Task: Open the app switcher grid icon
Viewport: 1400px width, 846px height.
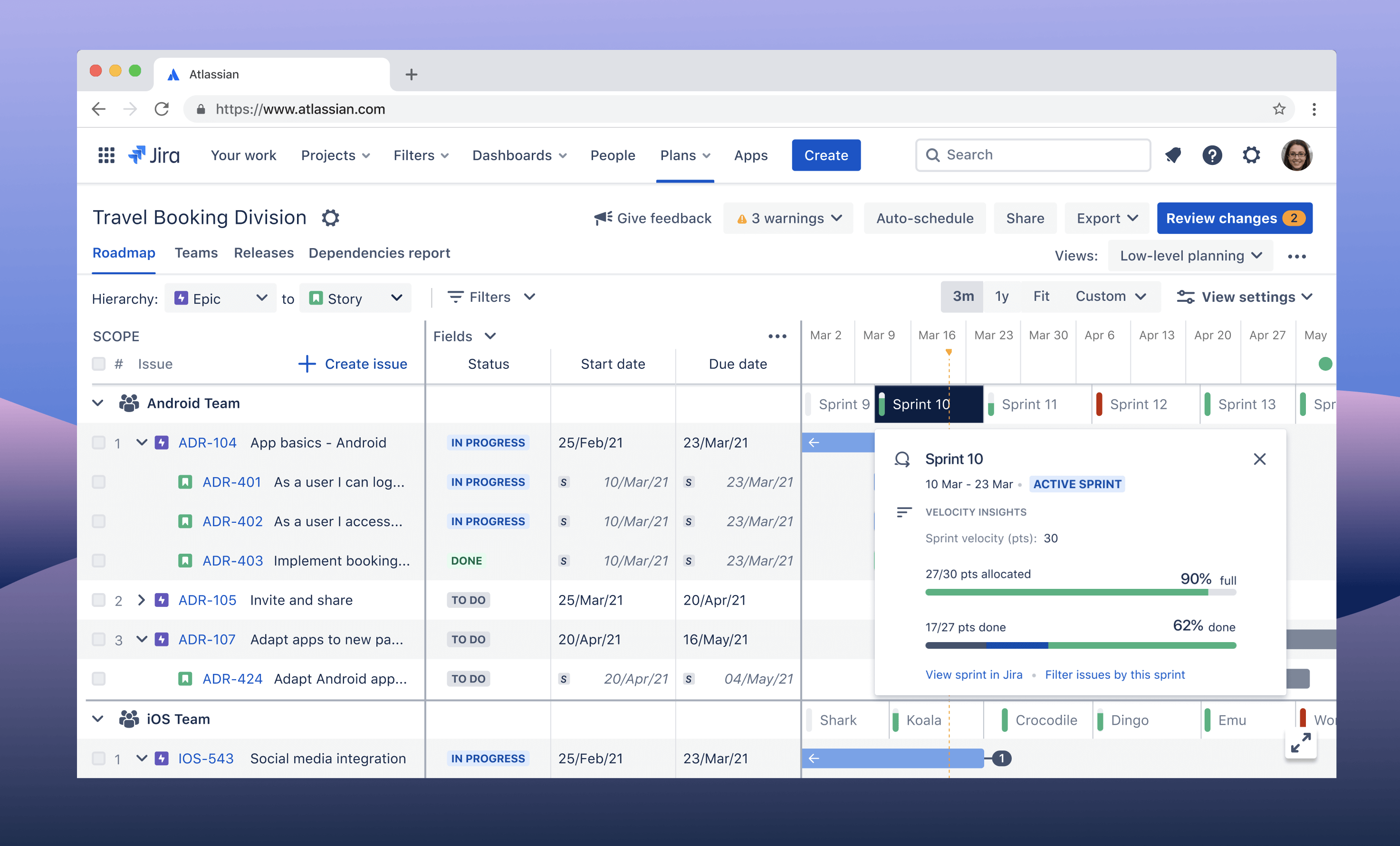Action: [106, 155]
